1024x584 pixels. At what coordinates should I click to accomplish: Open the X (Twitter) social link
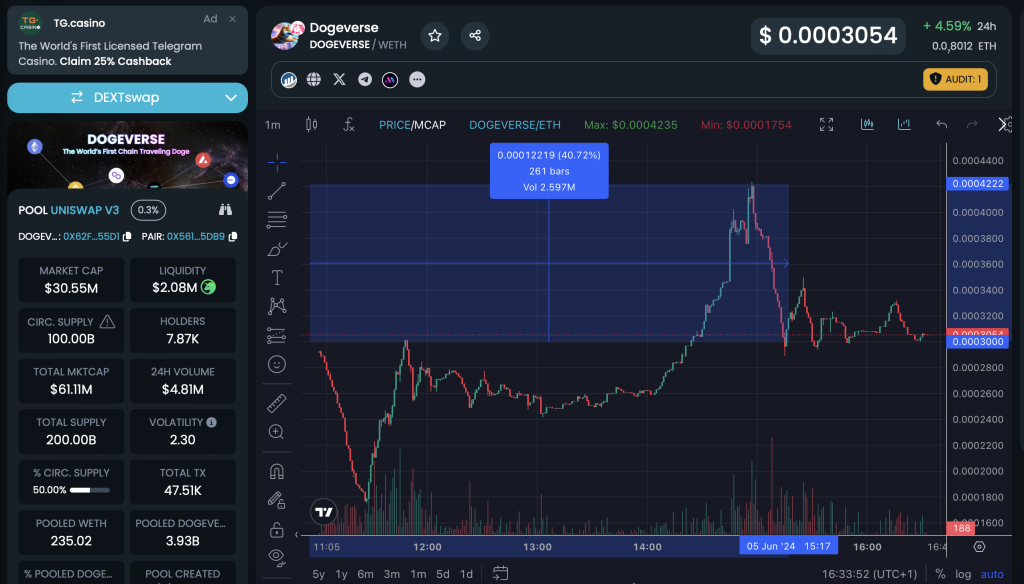click(340, 80)
